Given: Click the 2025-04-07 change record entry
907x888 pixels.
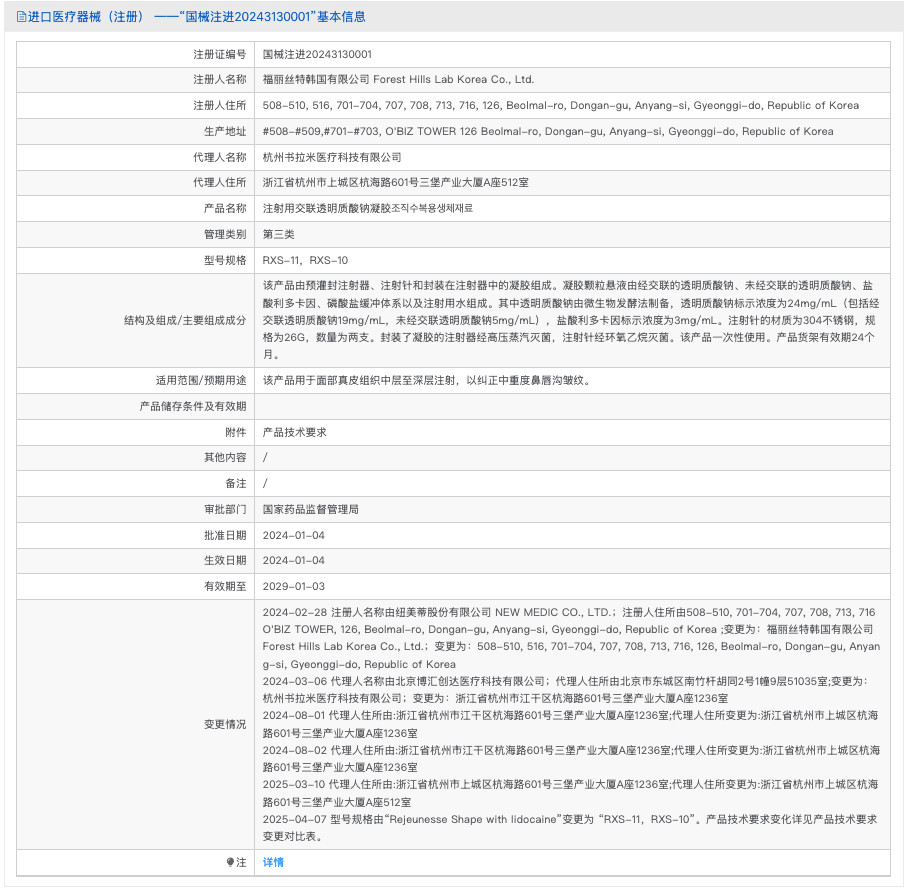Looking at the screenshot, I should 570,827.
